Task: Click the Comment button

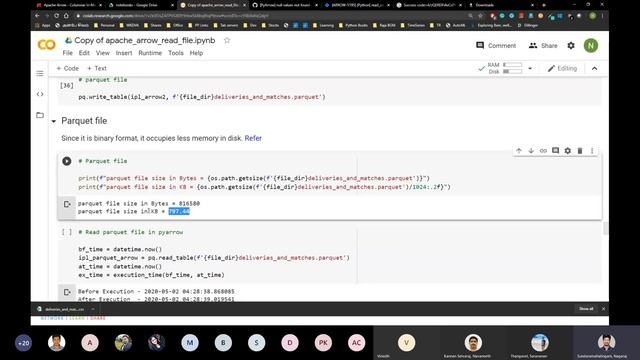Action: point(496,45)
